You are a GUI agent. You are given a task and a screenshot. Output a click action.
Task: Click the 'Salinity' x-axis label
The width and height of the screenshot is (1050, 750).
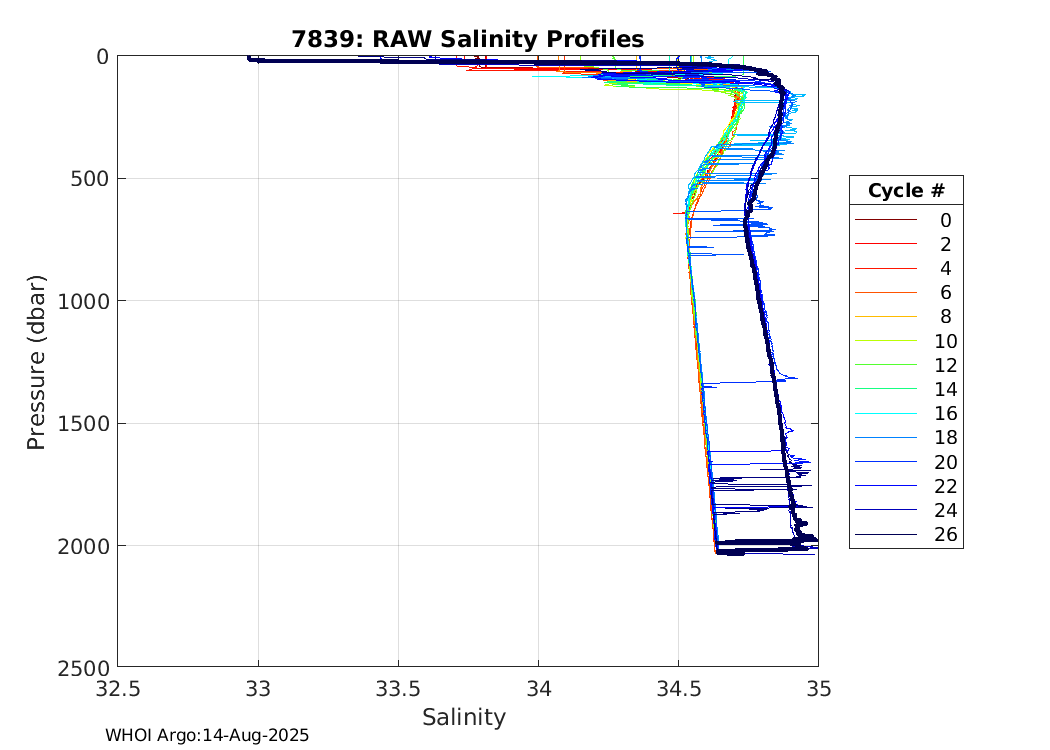click(x=463, y=718)
